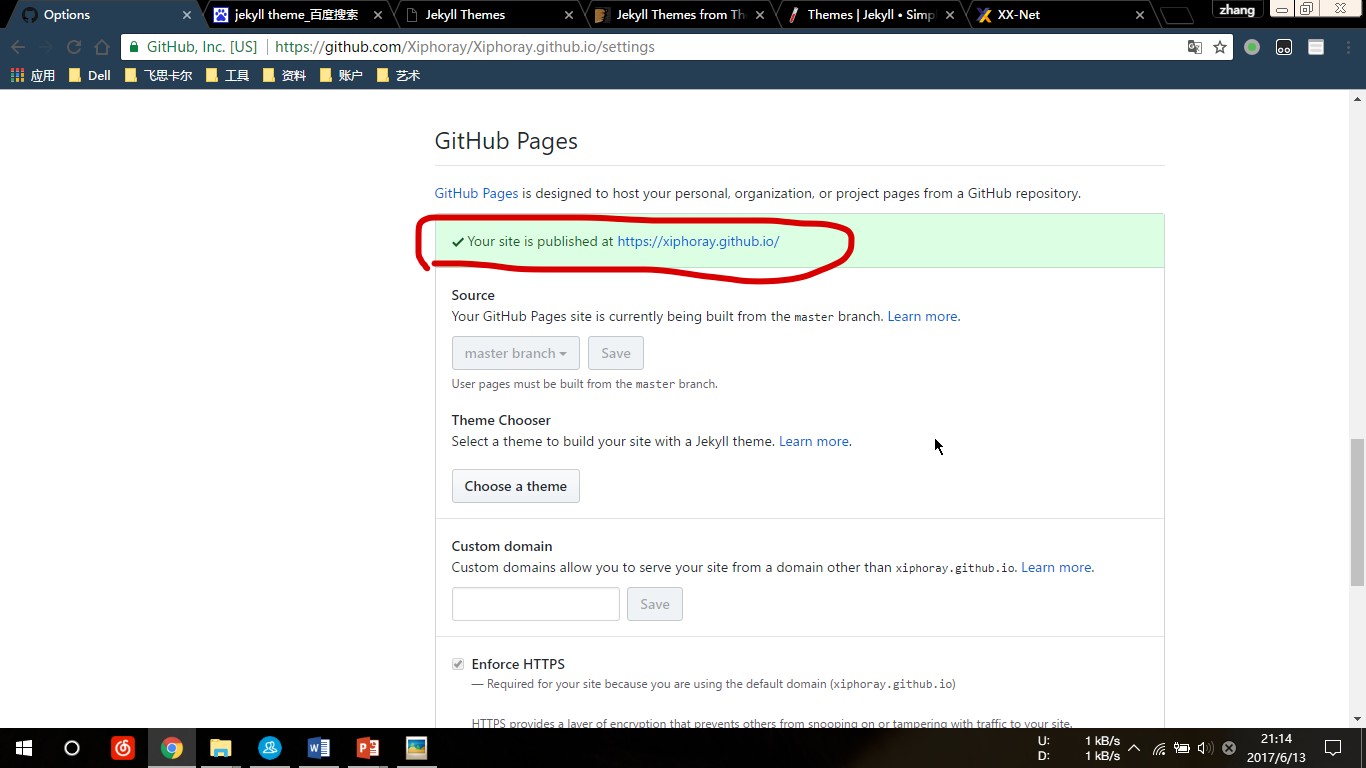The image size is (1366, 768).
Task: Click the bookmark star icon in address bar
Action: [x=1220, y=47]
